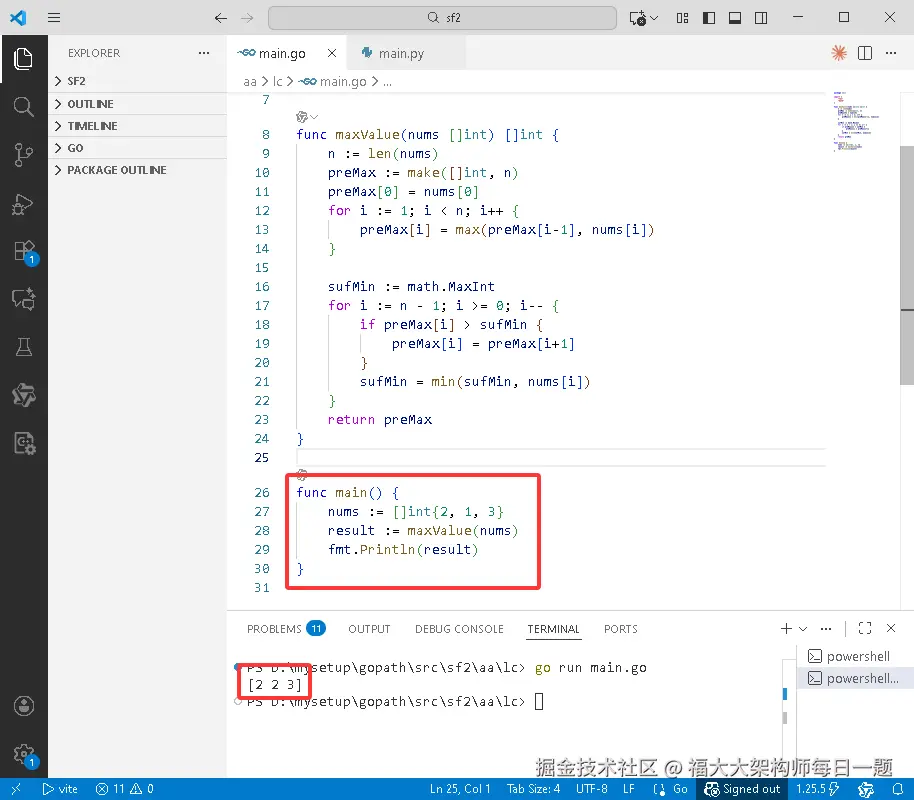Close the main.go tab
Viewport: 914px width, 800px height.
pos(332,53)
